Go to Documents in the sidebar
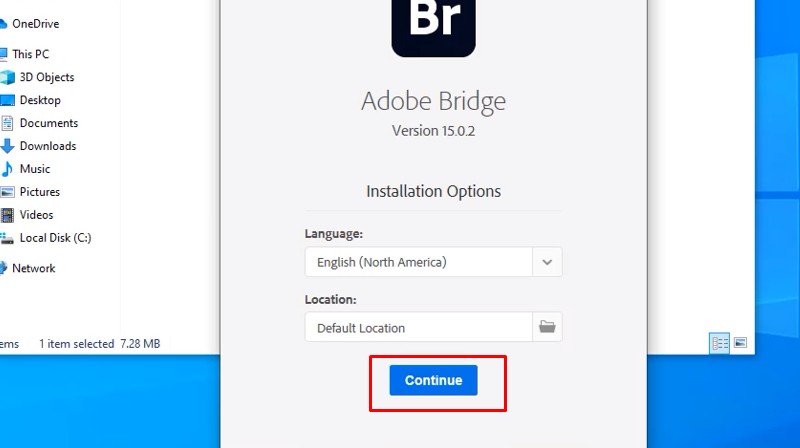The image size is (800, 448). [x=48, y=123]
